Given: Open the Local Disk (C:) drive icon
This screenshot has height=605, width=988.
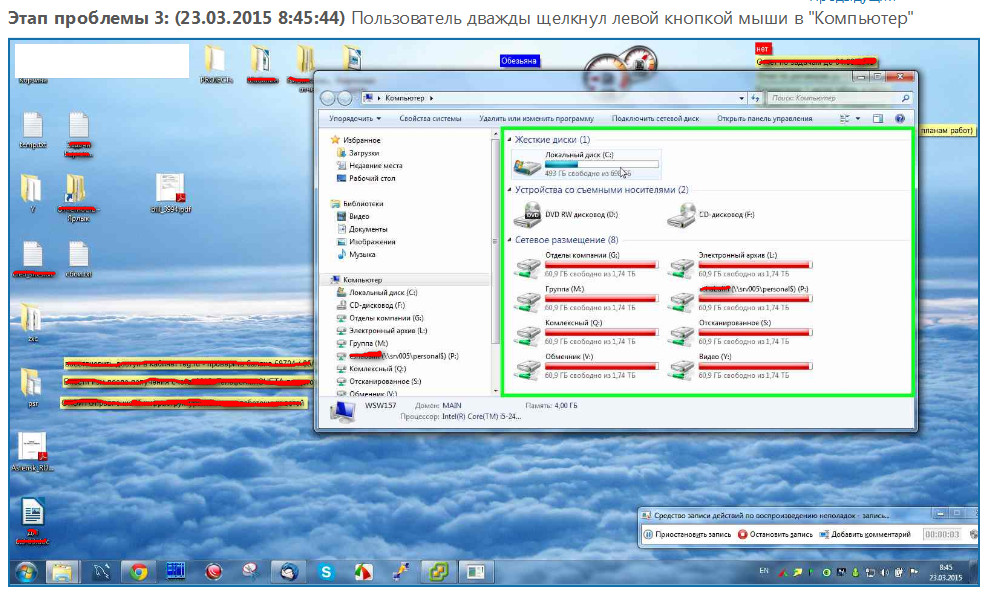Looking at the screenshot, I should (x=527, y=166).
